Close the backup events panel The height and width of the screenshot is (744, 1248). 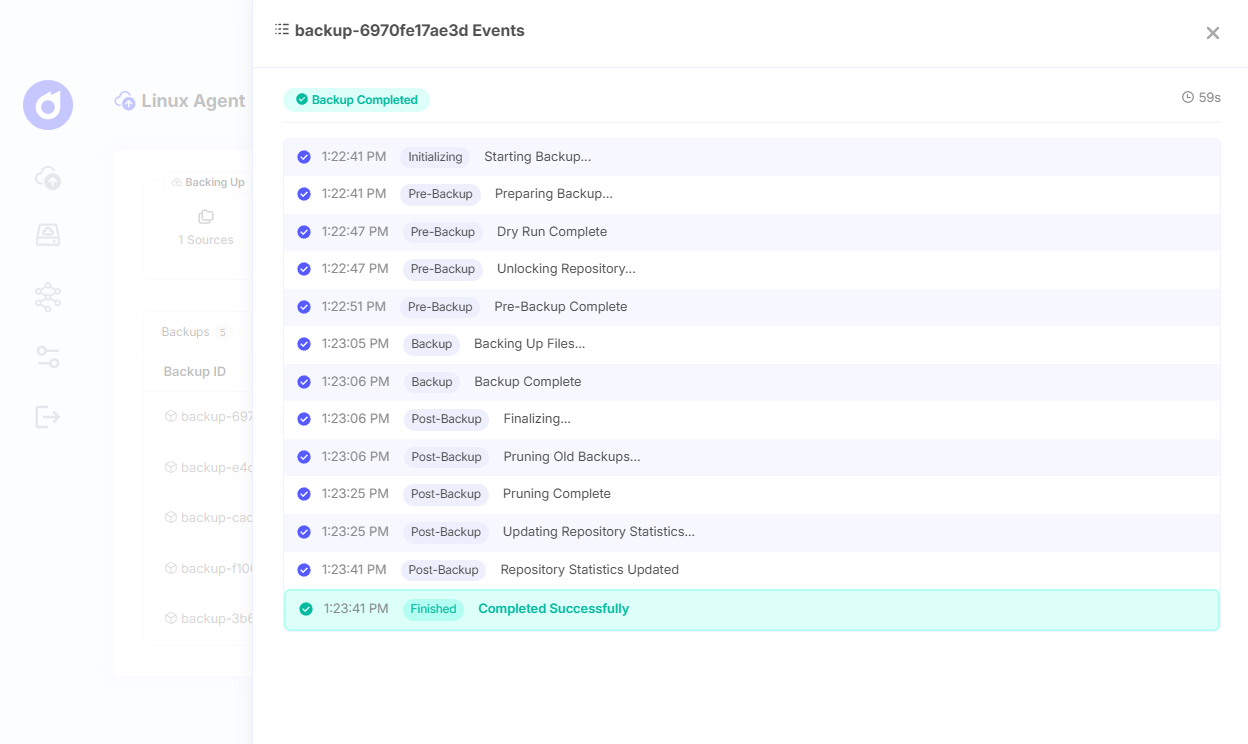click(1212, 33)
